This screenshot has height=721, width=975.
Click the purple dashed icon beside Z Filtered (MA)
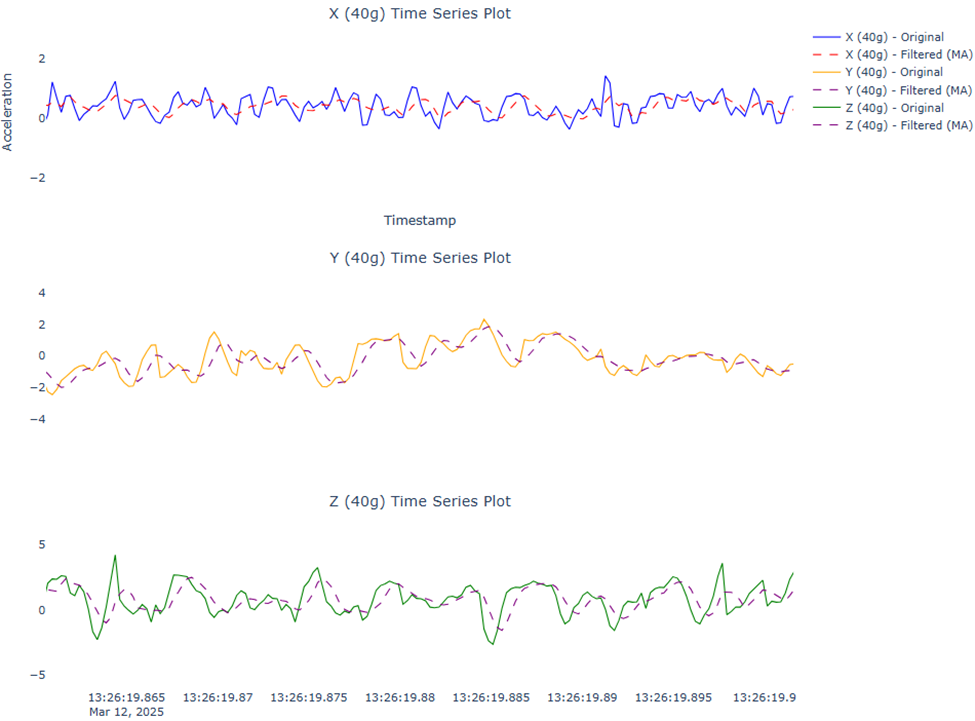tap(828, 125)
